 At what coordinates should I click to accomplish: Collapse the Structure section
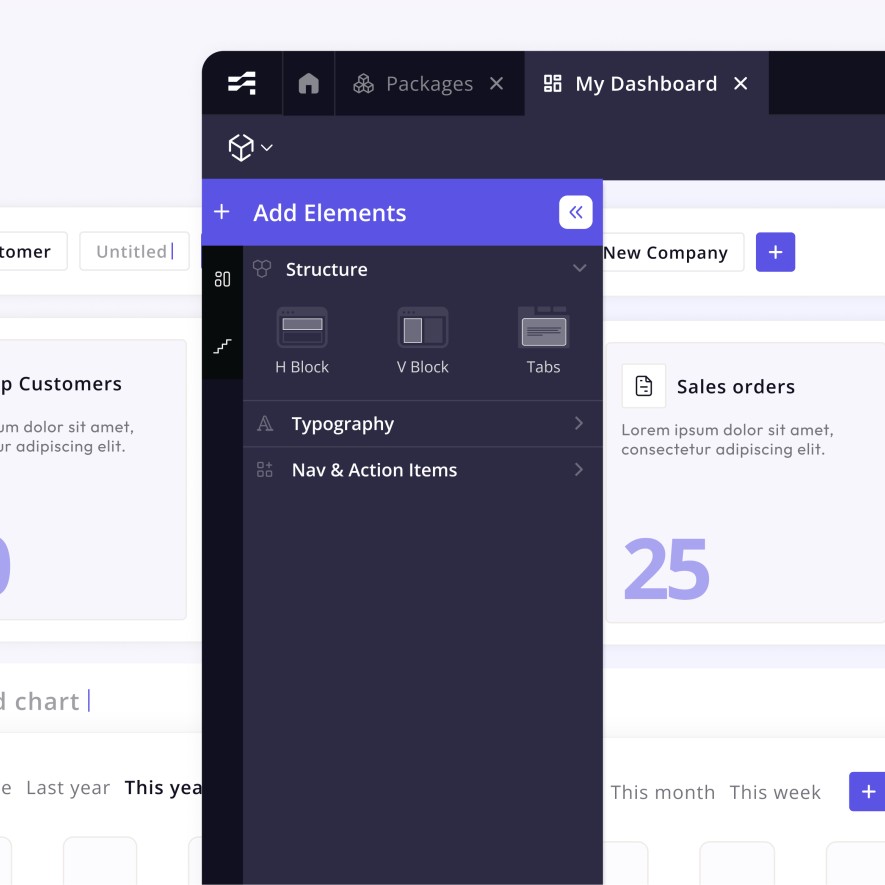[579, 268]
